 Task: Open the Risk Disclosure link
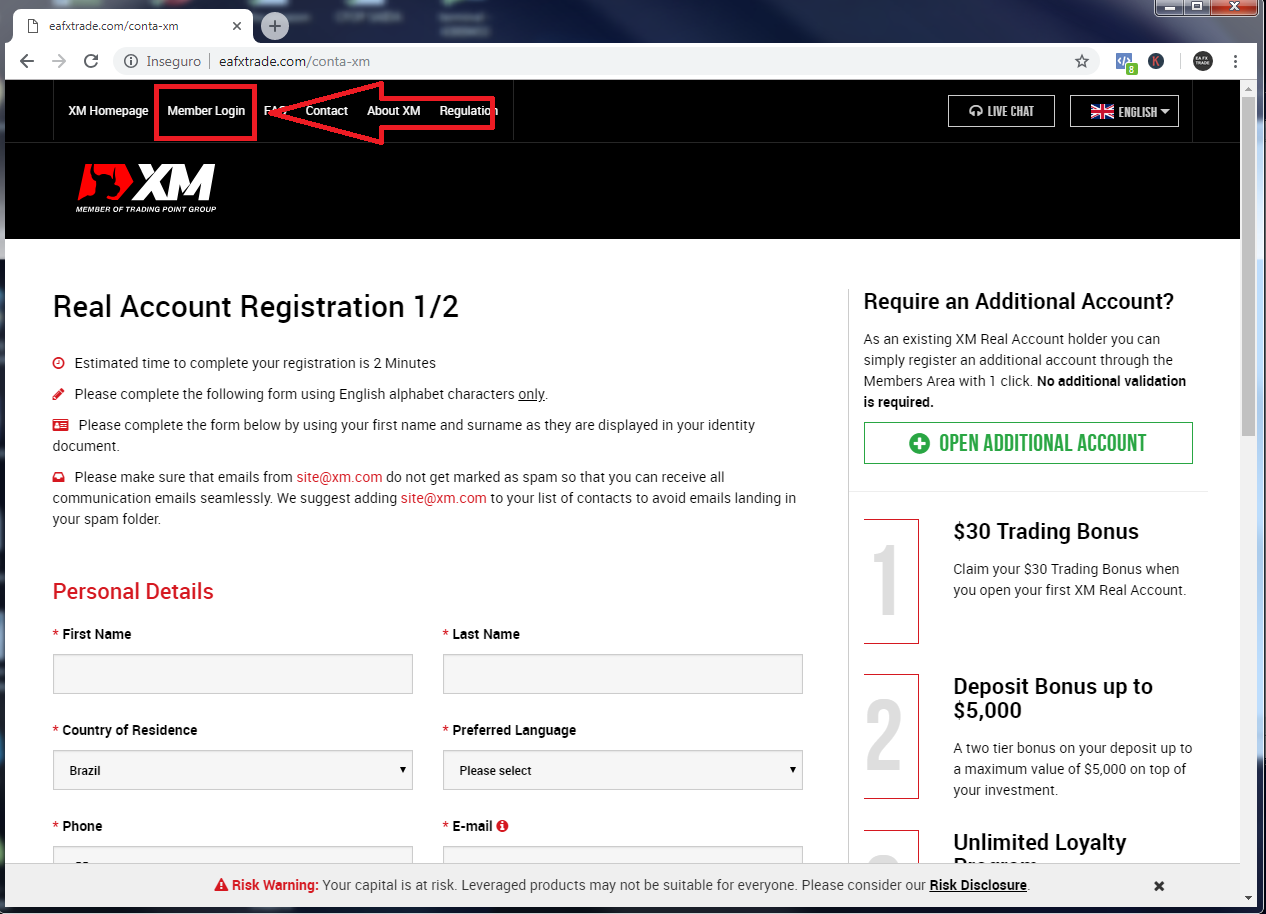(977, 885)
